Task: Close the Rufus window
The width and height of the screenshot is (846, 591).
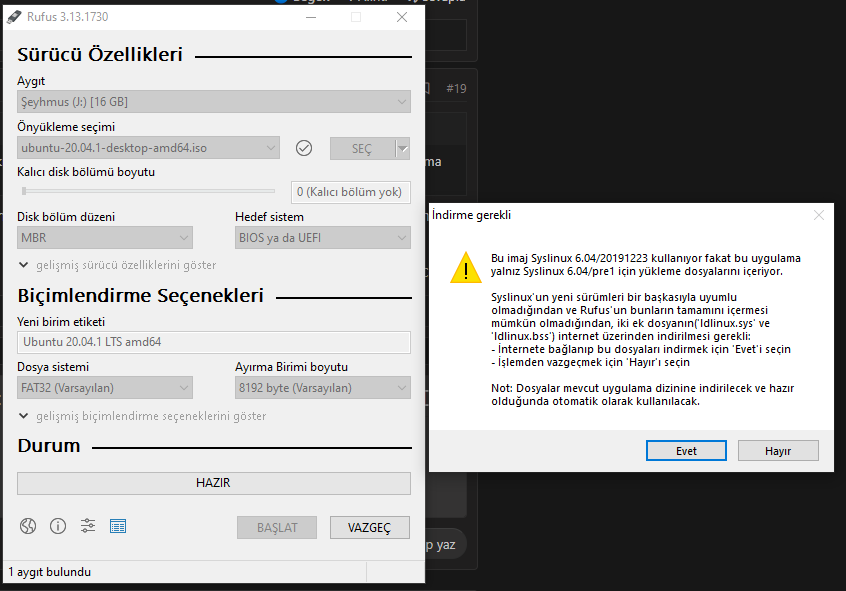Action: 402,17
